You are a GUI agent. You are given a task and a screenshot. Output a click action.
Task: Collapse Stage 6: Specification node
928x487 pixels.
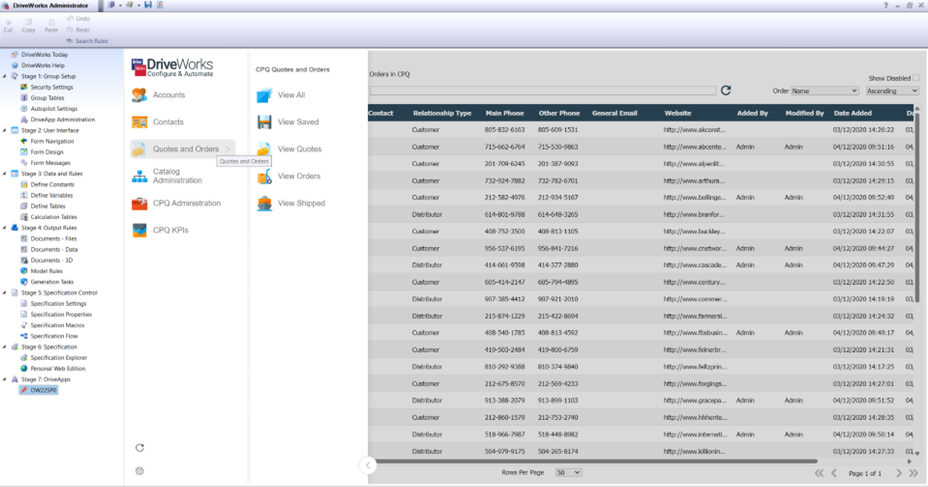coord(5,347)
